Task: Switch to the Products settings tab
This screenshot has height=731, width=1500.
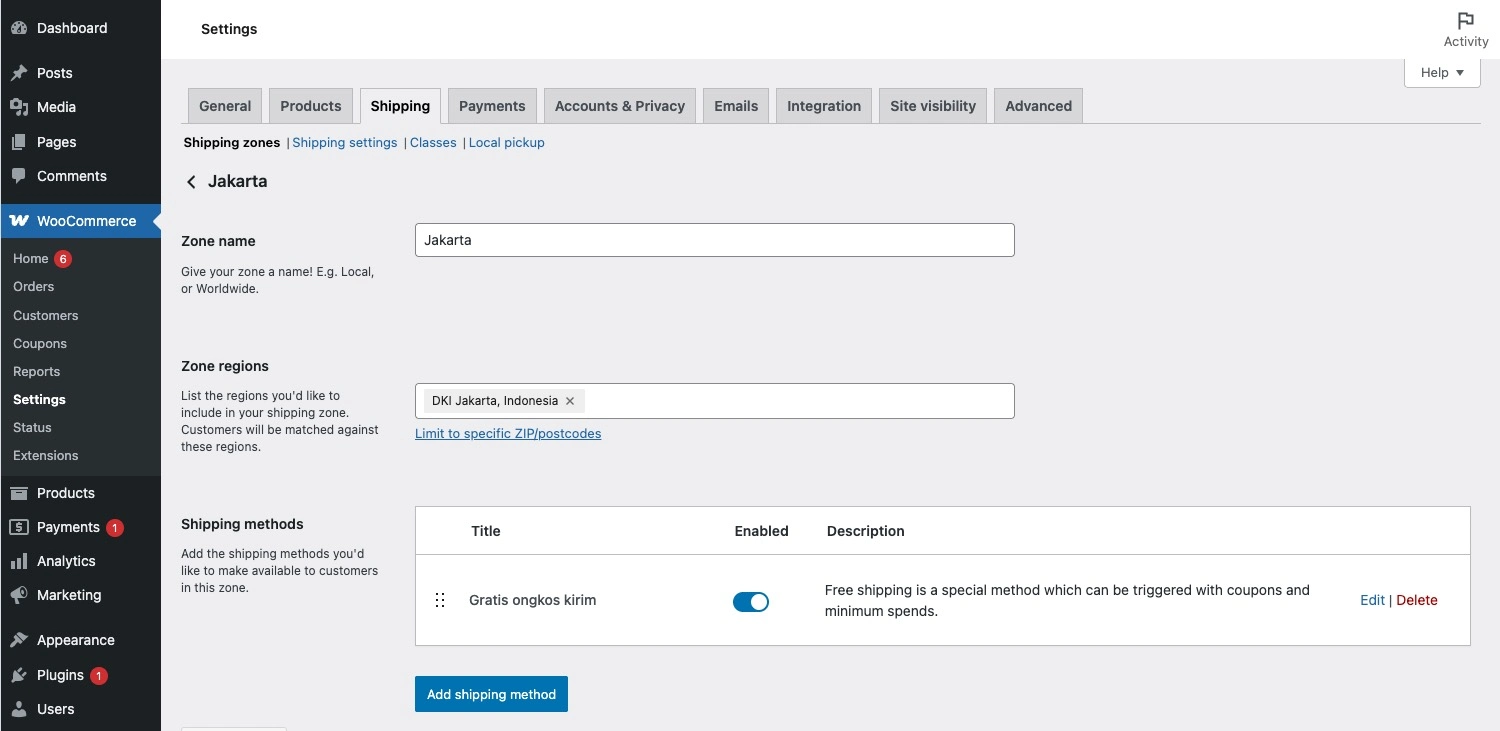Action: tap(311, 106)
